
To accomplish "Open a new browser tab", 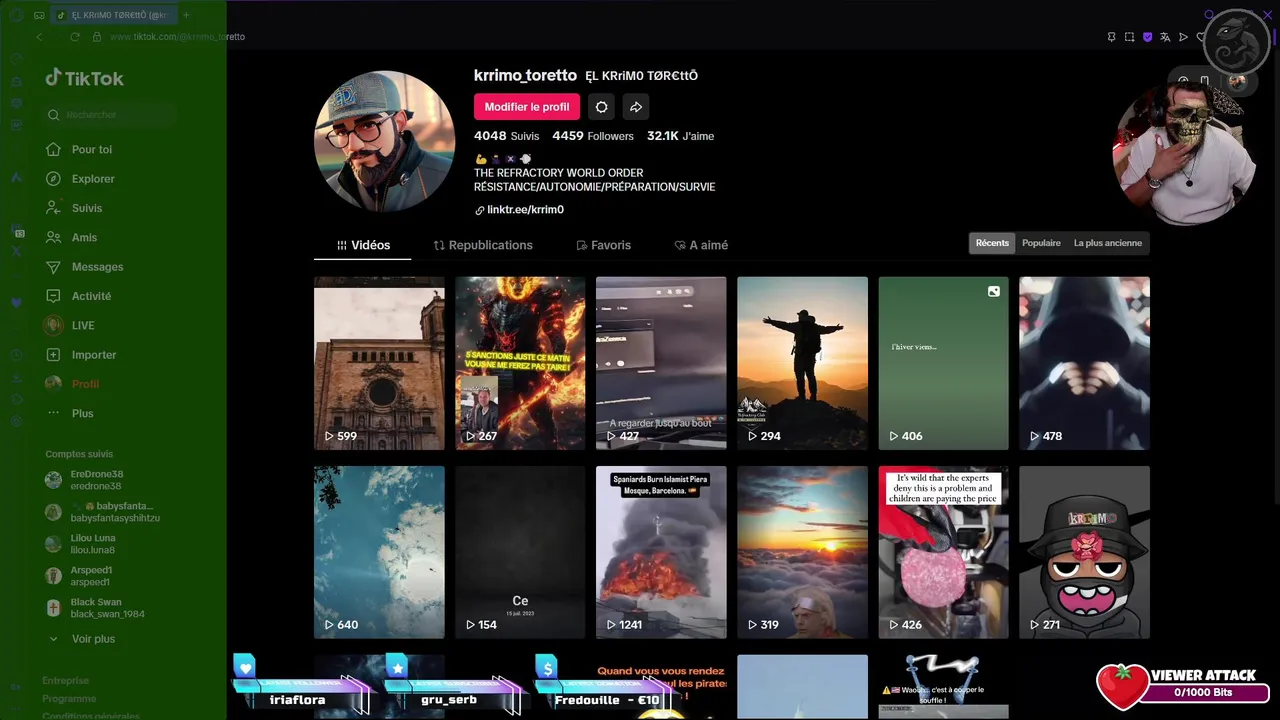I will tap(186, 15).
